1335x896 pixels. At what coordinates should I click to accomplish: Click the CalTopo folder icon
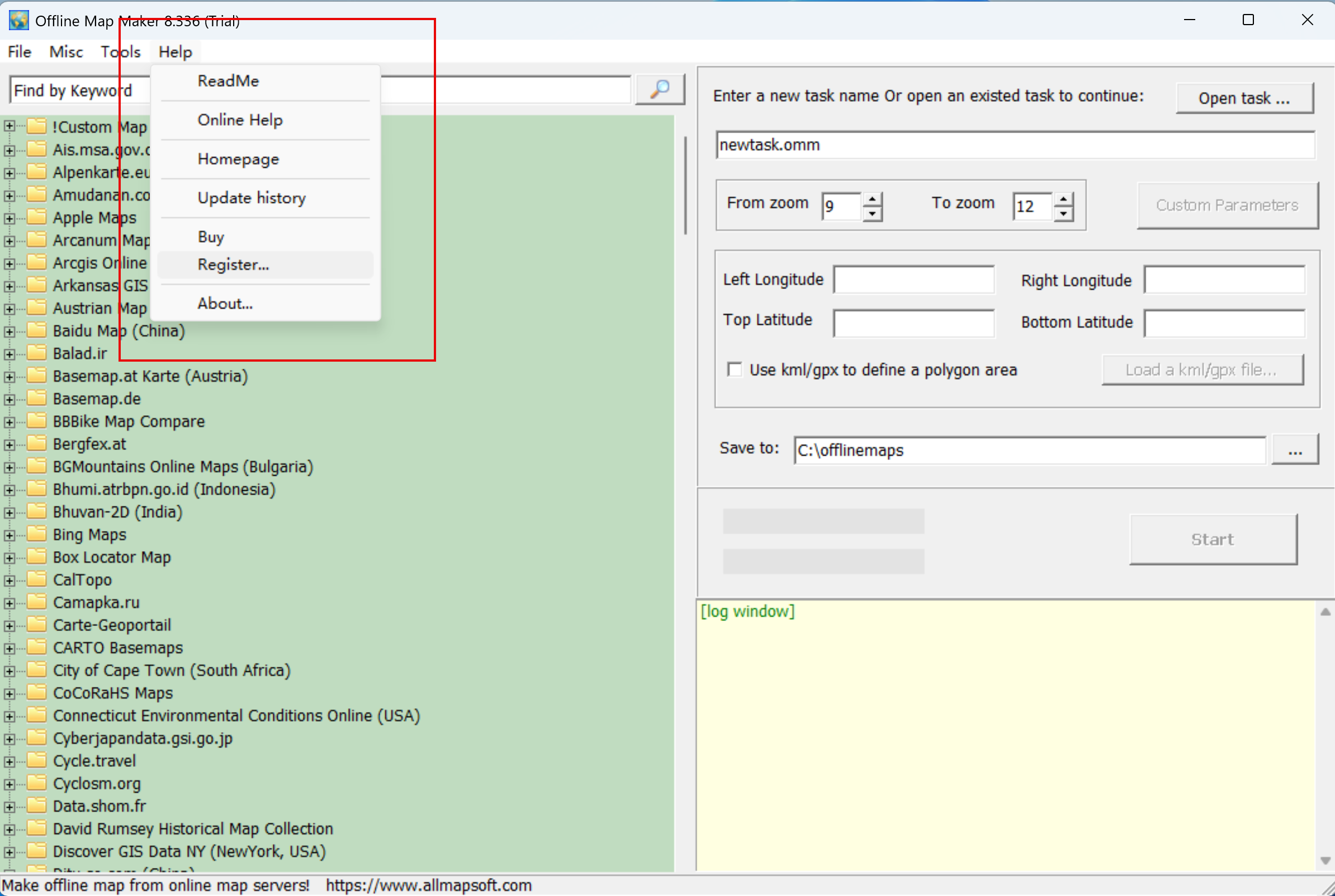click(36, 580)
